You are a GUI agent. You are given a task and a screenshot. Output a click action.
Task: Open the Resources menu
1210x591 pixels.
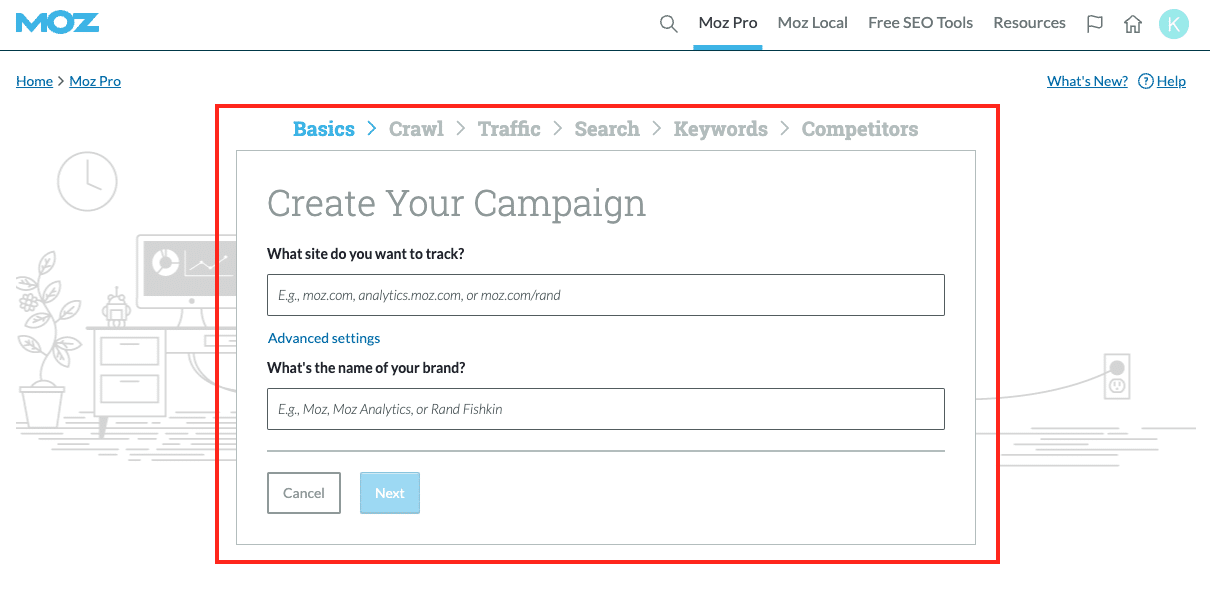point(1029,23)
